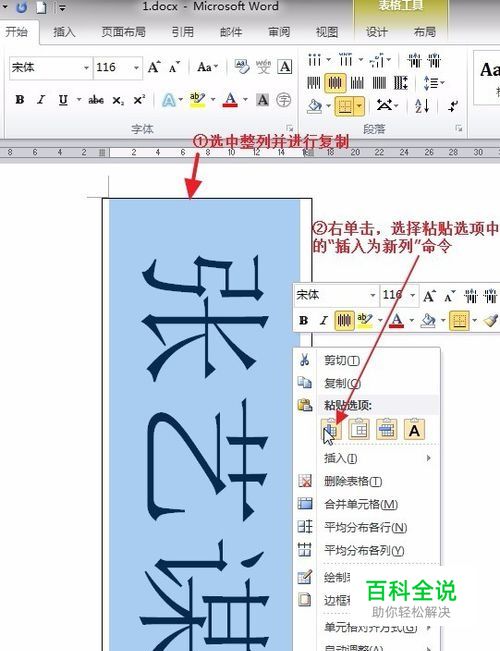This screenshot has height=651, width=500.
Task: Click the Format Painter brush on mini toolbar
Action: (x=491, y=320)
